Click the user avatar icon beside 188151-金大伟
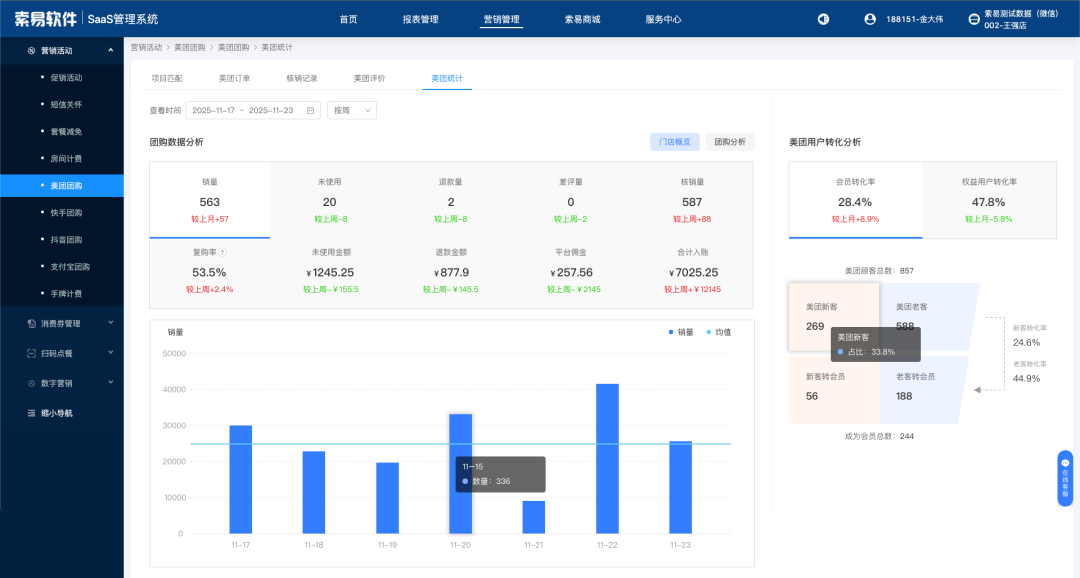The width and height of the screenshot is (1080, 578). [870, 19]
